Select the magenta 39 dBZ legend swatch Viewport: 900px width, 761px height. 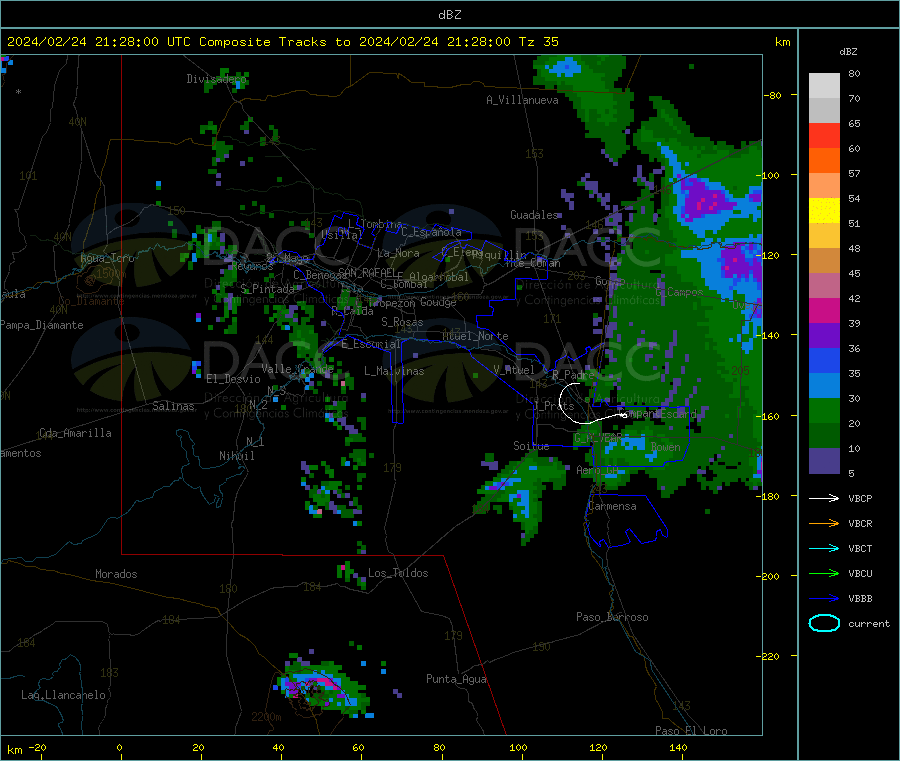pos(824,310)
